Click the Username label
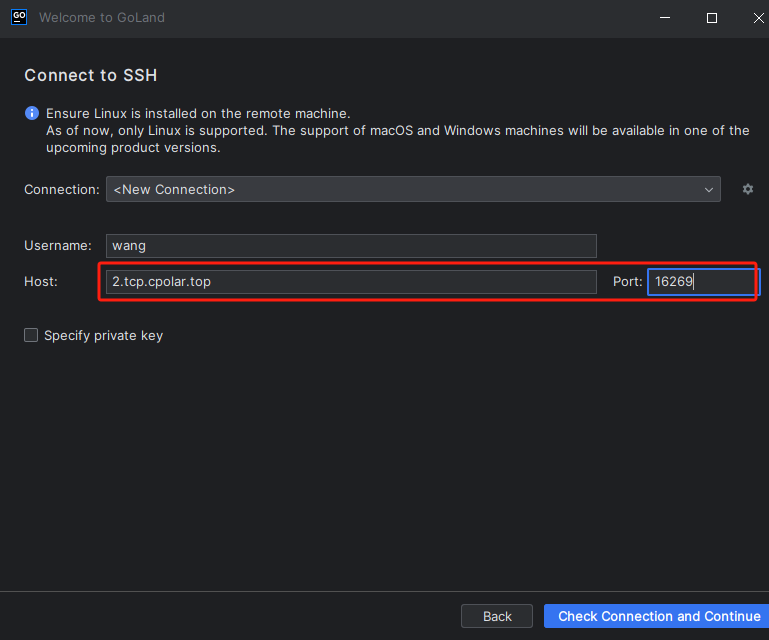 (58, 246)
